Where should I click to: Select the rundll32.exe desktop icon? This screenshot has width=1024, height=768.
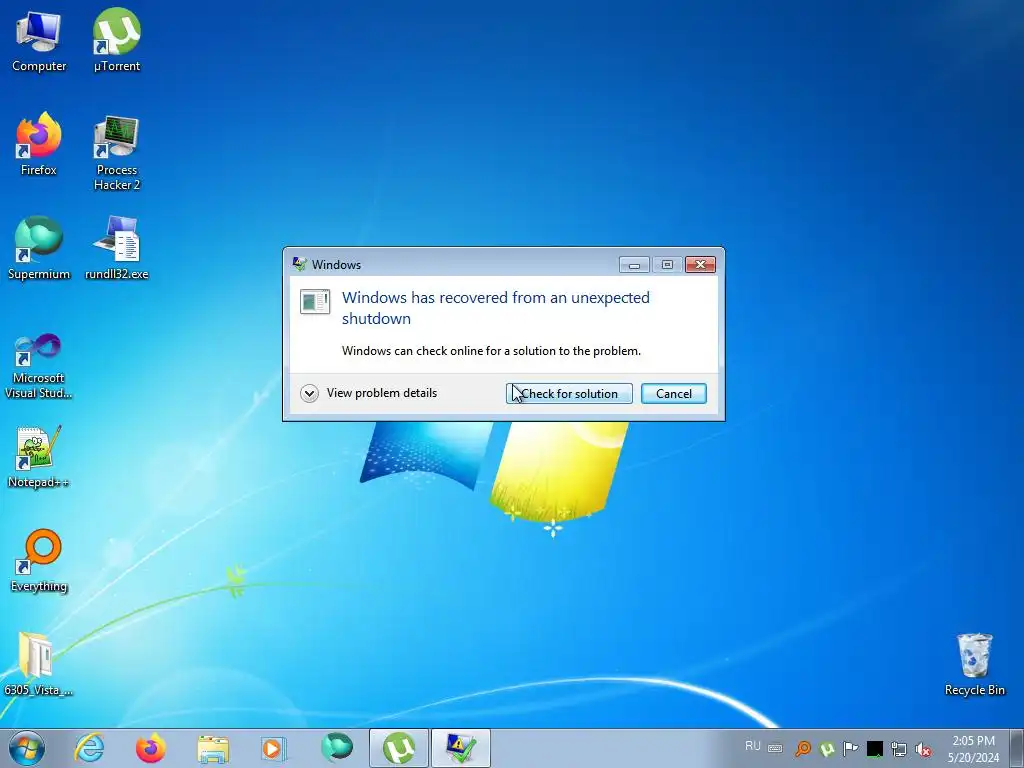click(x=116, y=248)
